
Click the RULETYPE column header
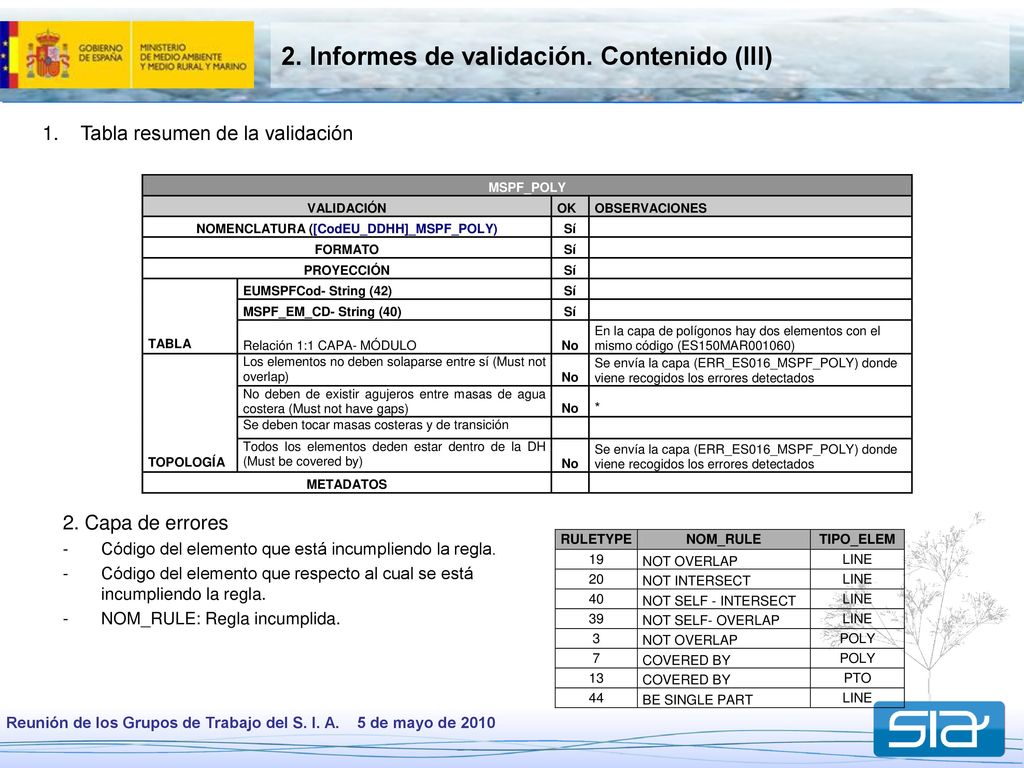(596, 539)
